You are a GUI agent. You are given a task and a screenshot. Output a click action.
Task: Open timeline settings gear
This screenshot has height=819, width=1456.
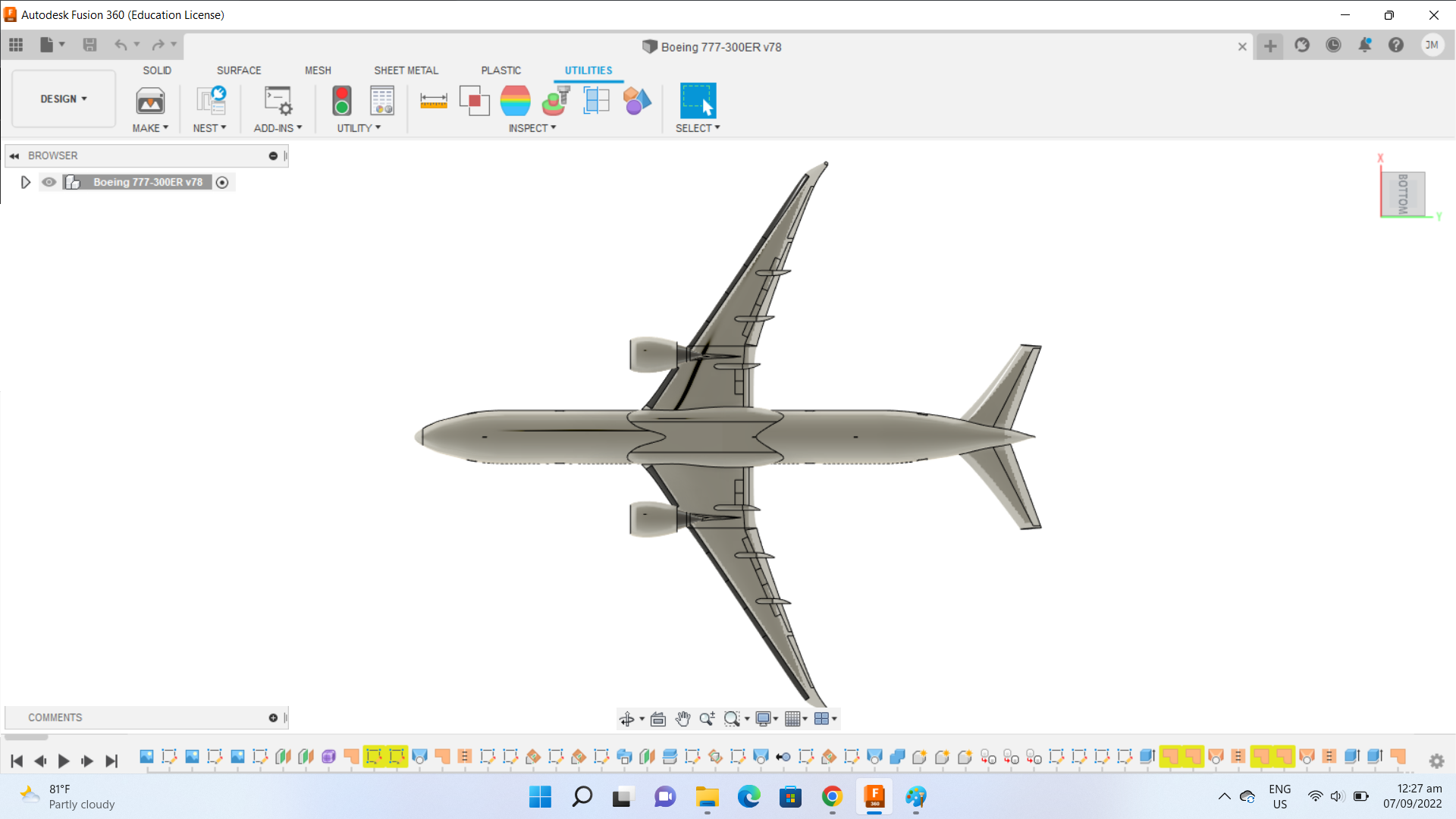[x=1436, y=761]
